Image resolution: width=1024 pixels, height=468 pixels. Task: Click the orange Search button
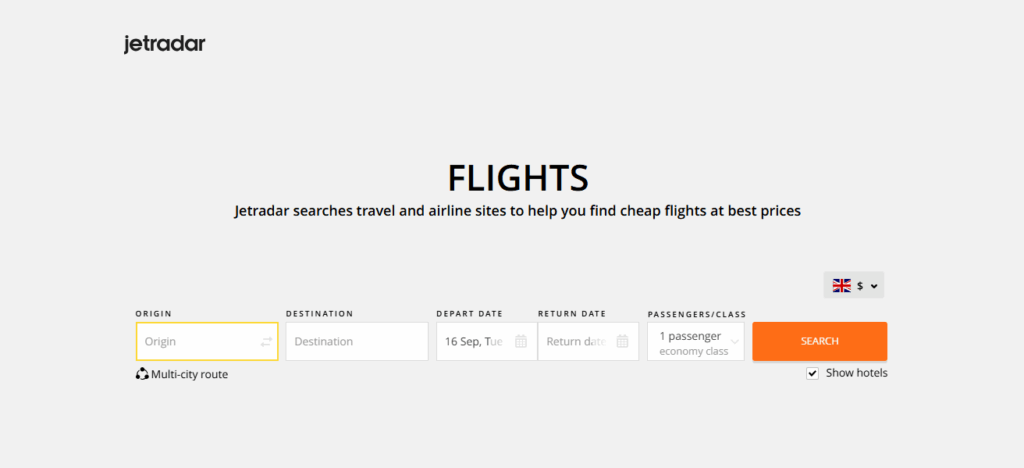tap(820, 341)
